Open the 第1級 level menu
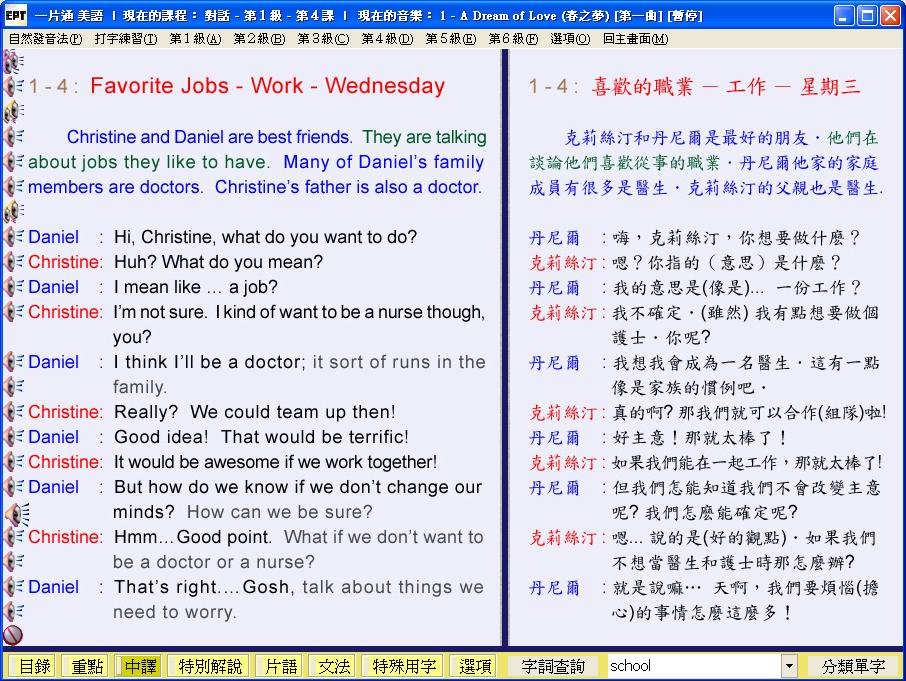906x681 pixels. tap(194, 39)
